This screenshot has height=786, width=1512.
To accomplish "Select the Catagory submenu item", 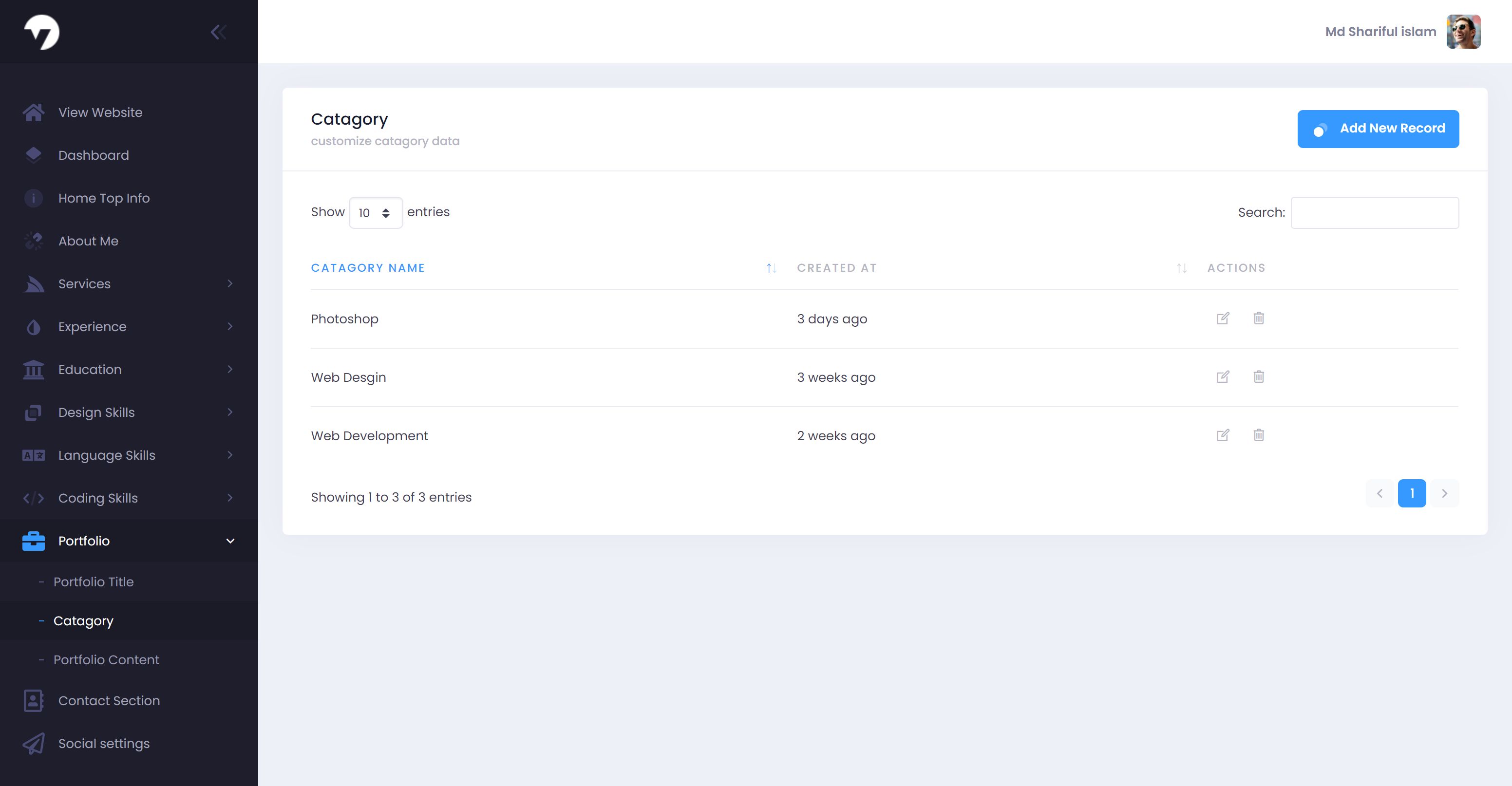I will 129,621.
